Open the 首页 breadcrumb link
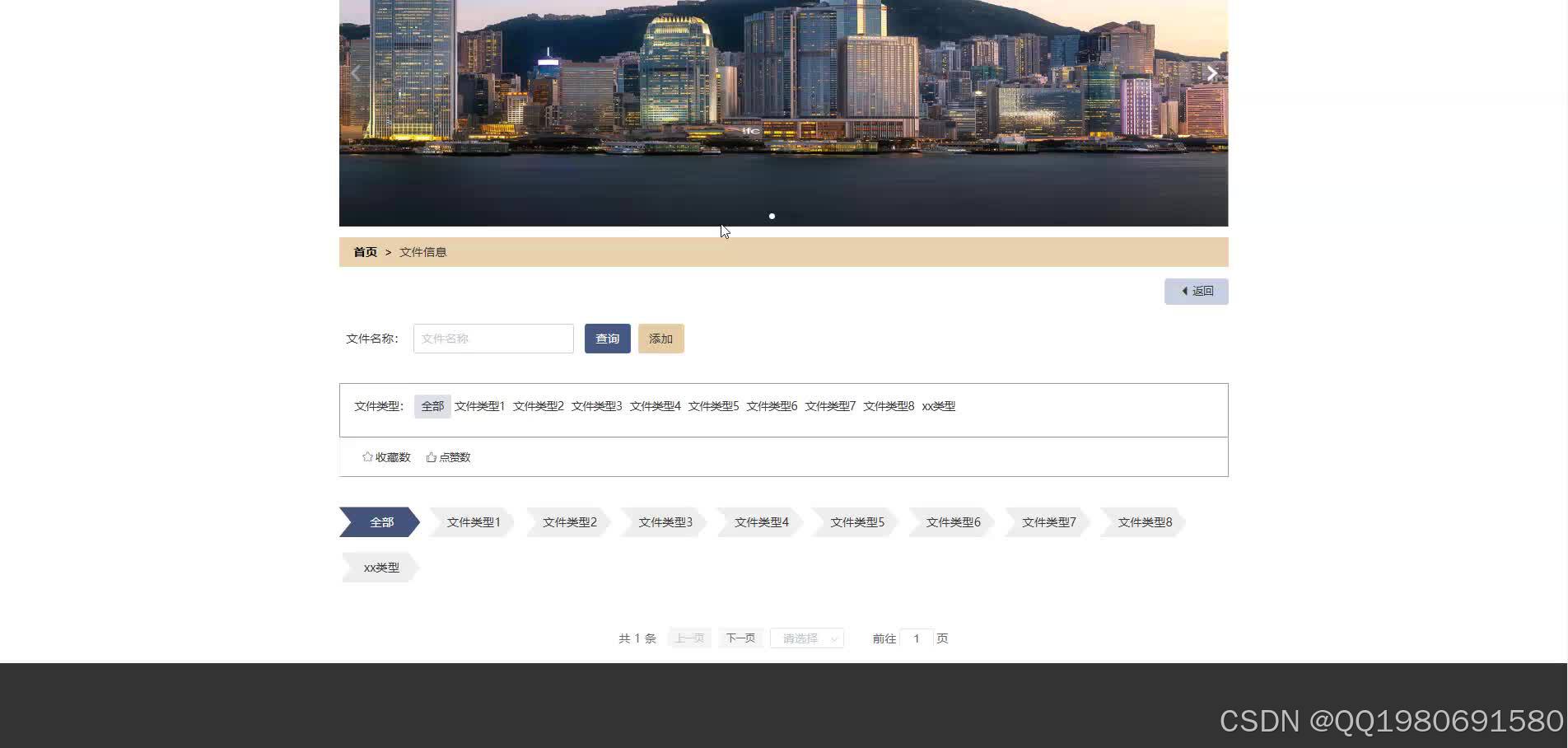The width and height of the screenshot is (1568, 748). [x=364, y=252]
